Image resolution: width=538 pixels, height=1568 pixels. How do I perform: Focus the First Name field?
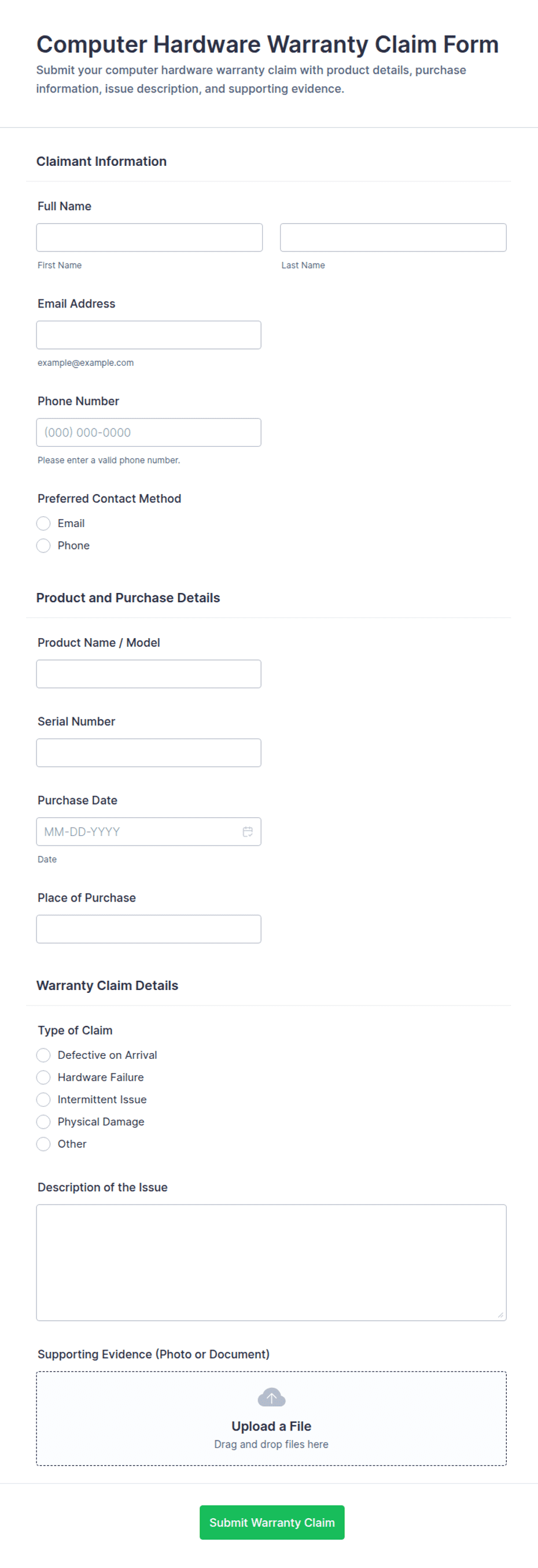149,238
